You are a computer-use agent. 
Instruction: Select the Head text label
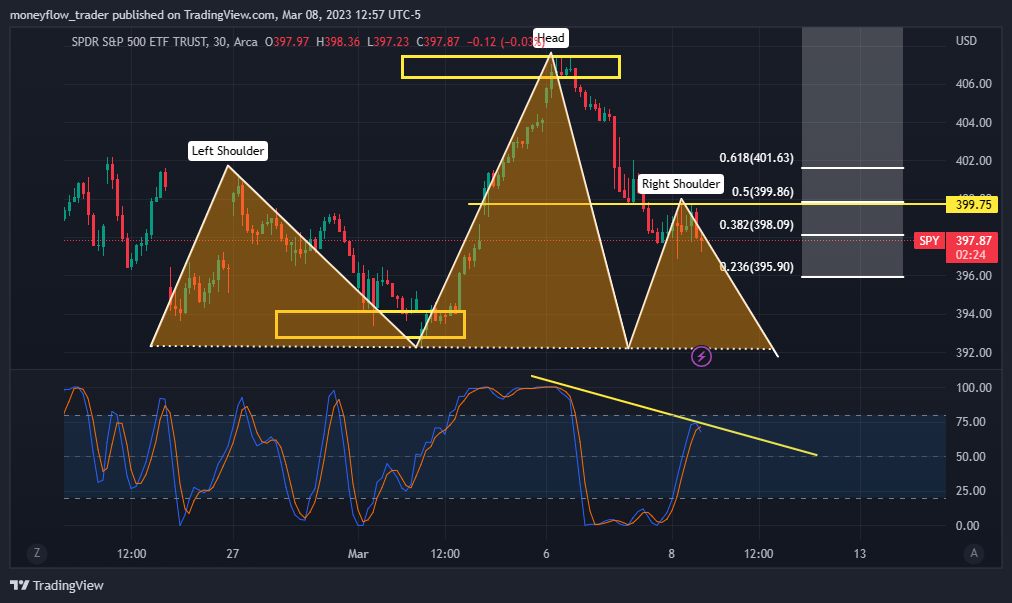point(551,38)
